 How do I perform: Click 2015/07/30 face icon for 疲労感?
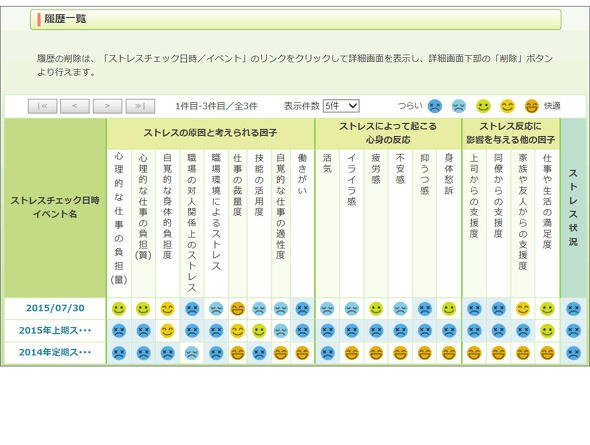coord(376,309)
